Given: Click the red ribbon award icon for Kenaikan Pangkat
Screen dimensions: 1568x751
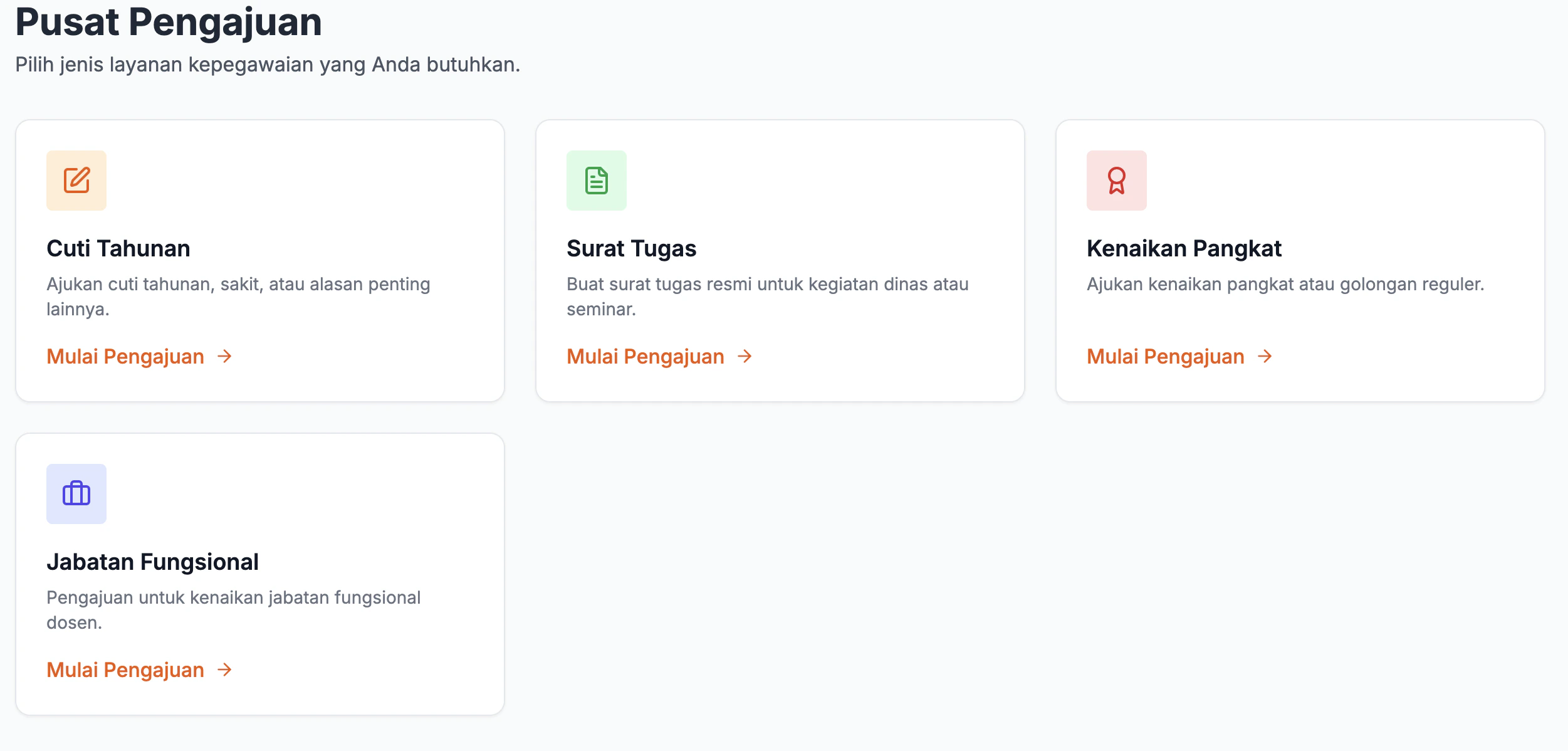Looking at the screenshot, I should (1116, 181).
